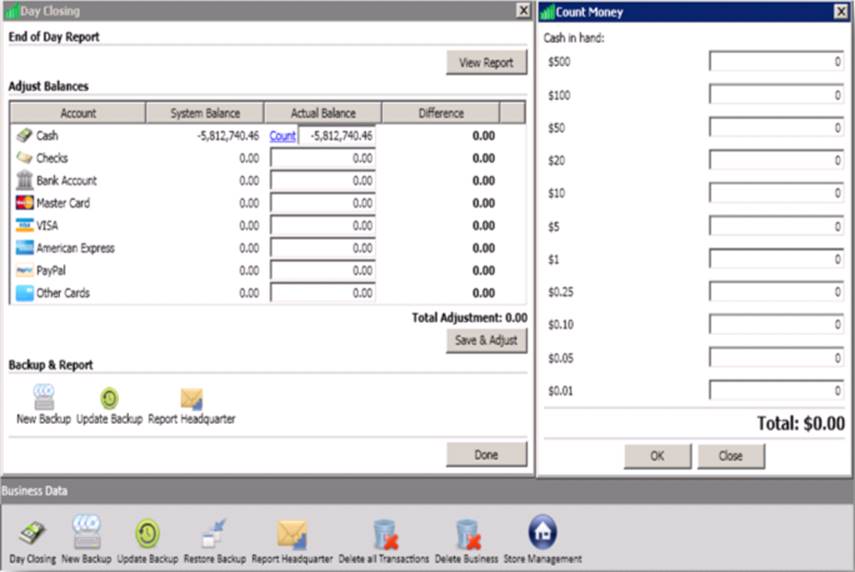Click New Backup icon in bottom toolbar

click(x=86, y=534)
